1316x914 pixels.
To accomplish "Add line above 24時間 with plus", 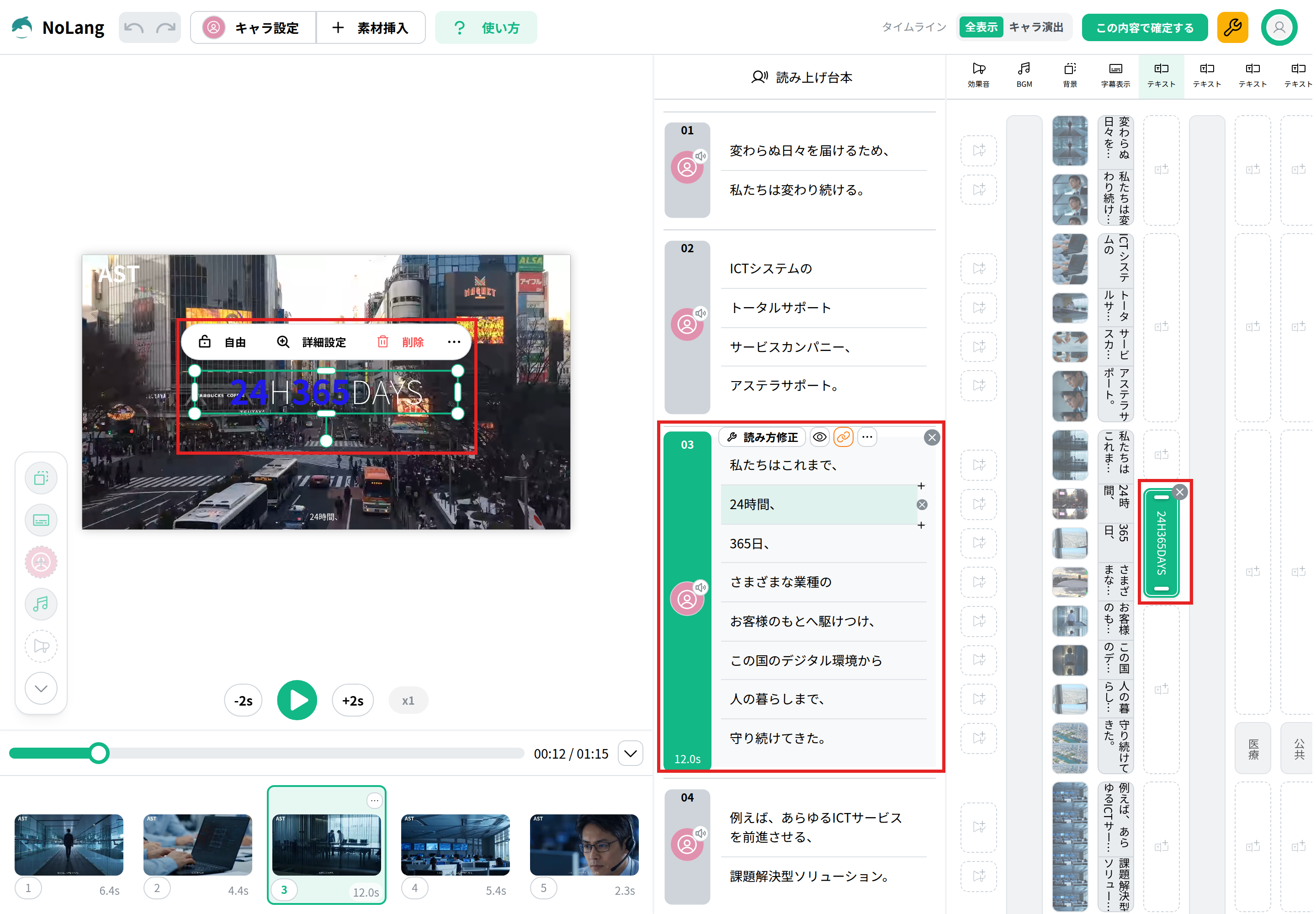I will [921, 486].
